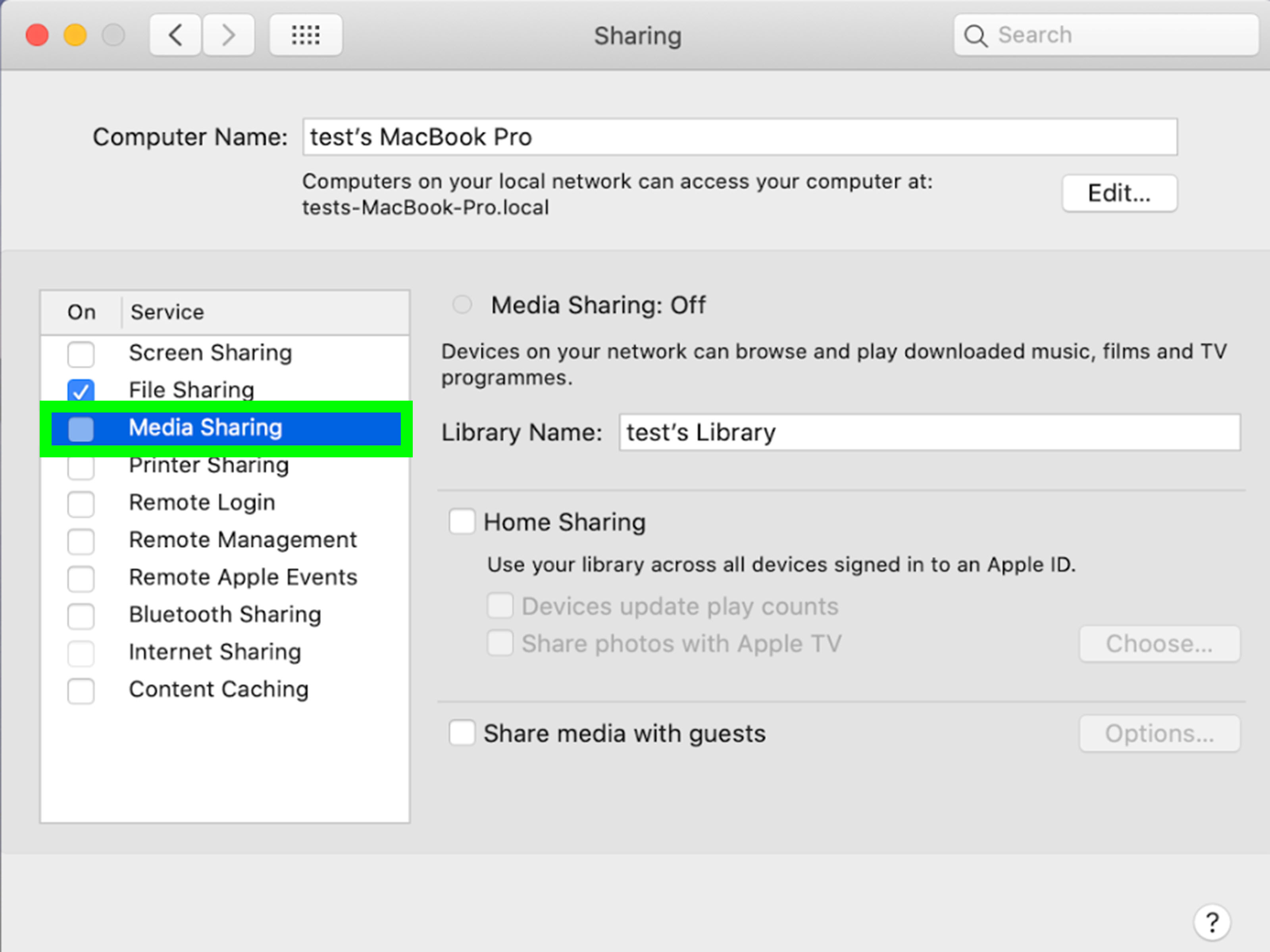The image size is (1270, 952).
Task: Tick Devices update play counts box
Action: tap(500, 605)
